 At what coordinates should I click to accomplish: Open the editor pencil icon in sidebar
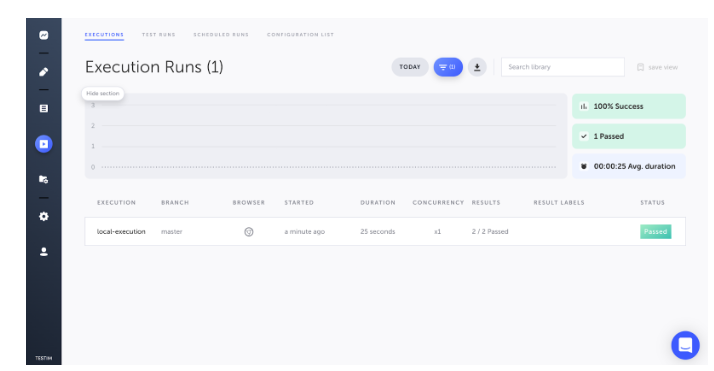click(44, 72)
